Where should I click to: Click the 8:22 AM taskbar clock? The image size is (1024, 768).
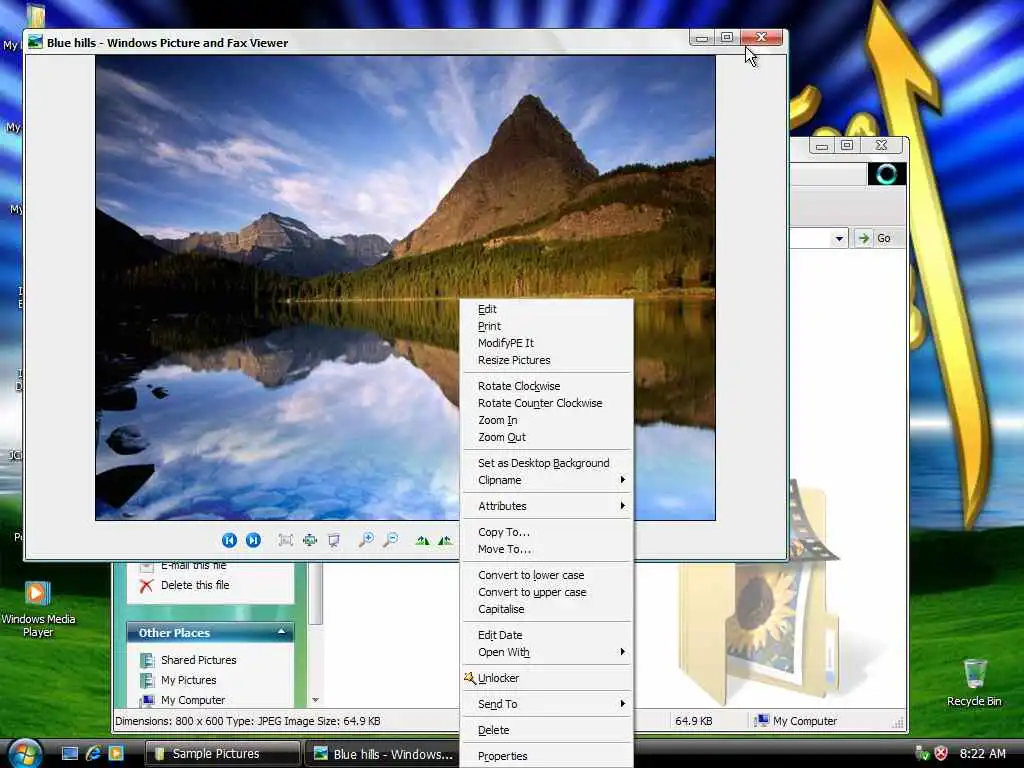[x=982, y=754]
